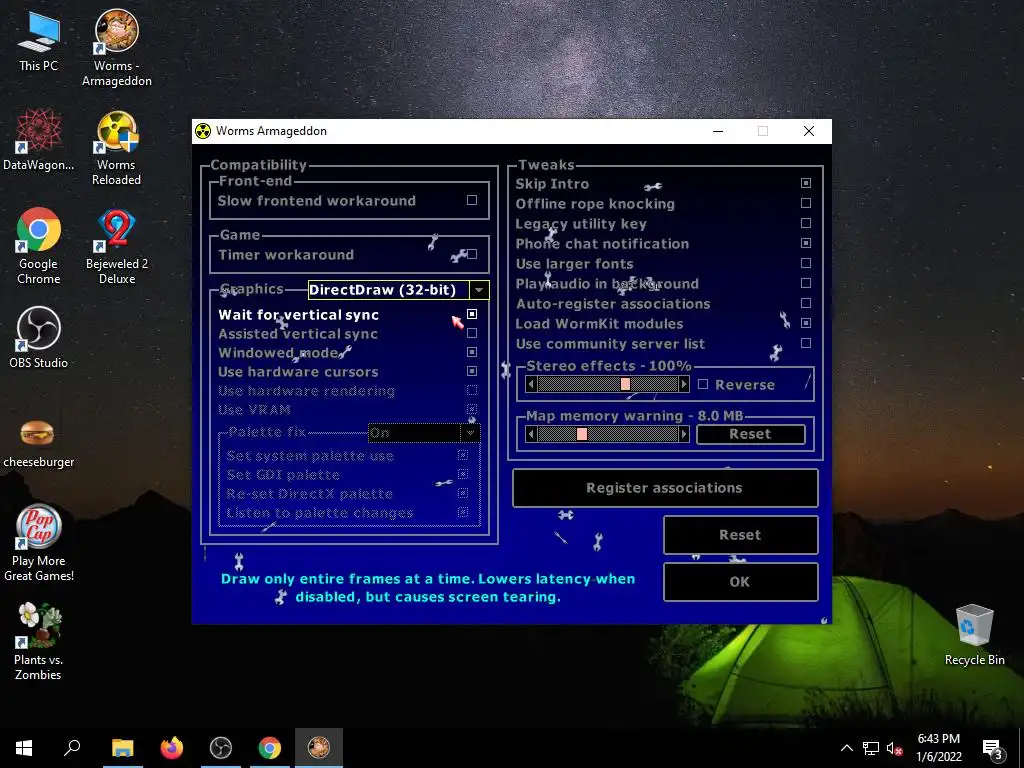
Task: Expand Palette fix dropdown arrow
Action: point(470,432)
